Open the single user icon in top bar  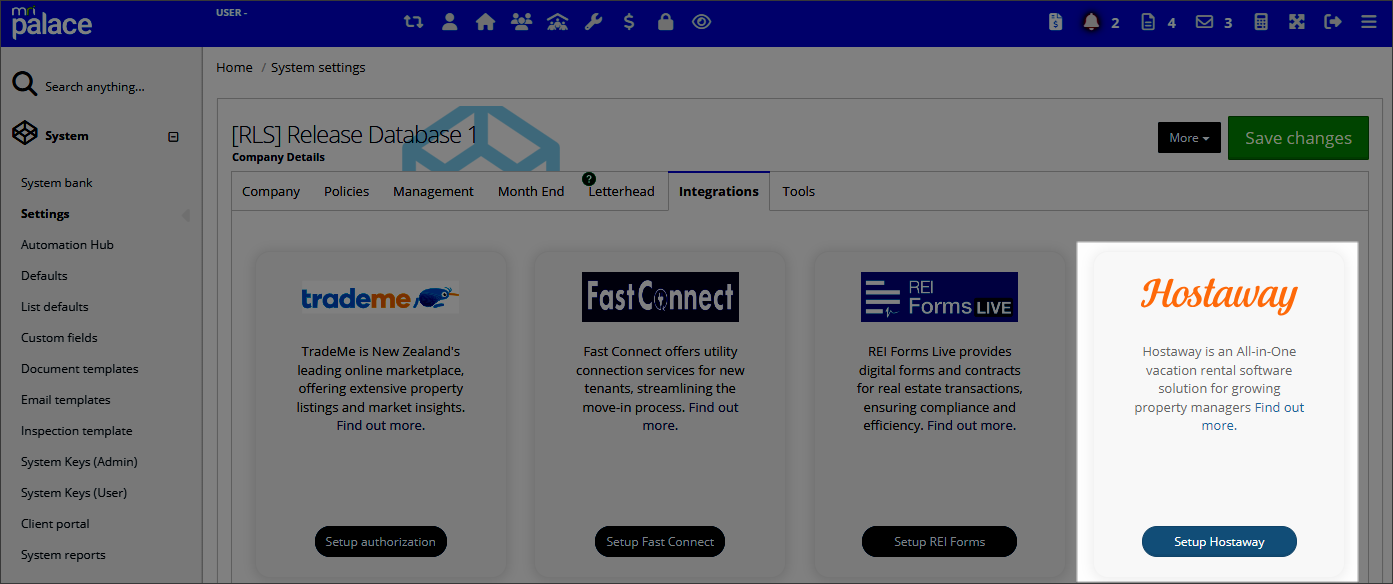449,21
